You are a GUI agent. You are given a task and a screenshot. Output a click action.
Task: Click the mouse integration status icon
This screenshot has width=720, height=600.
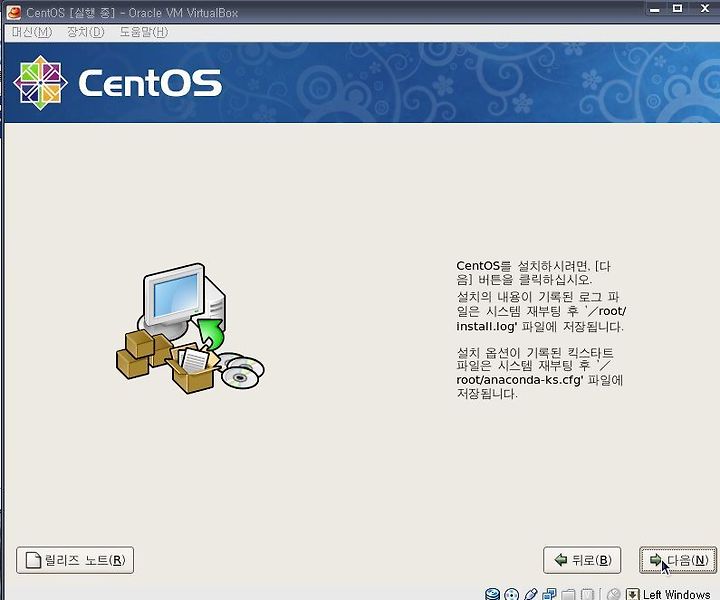[614, 594]
